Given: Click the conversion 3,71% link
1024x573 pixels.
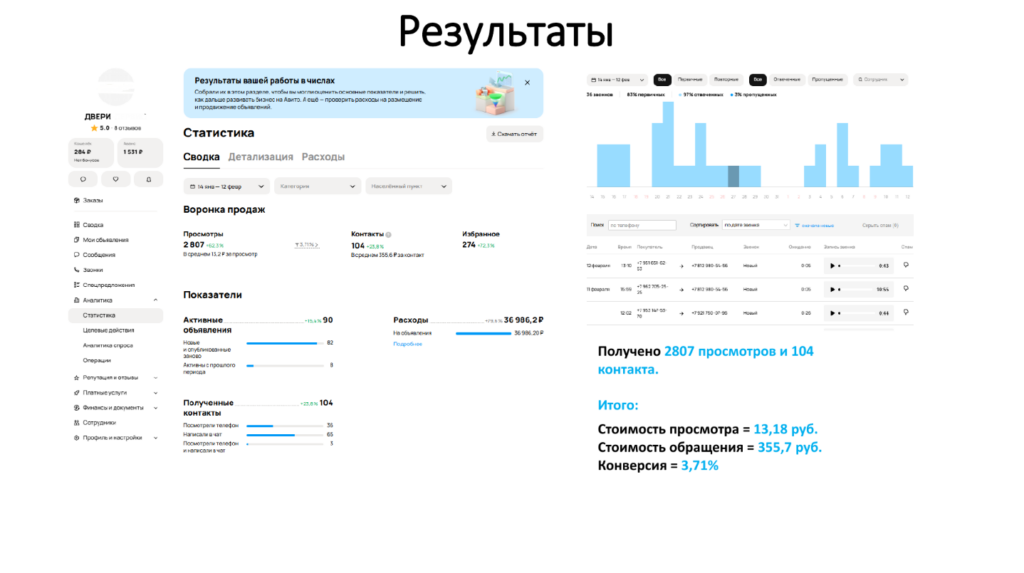Looking at the screenshot, I should (x=306, y=245).
